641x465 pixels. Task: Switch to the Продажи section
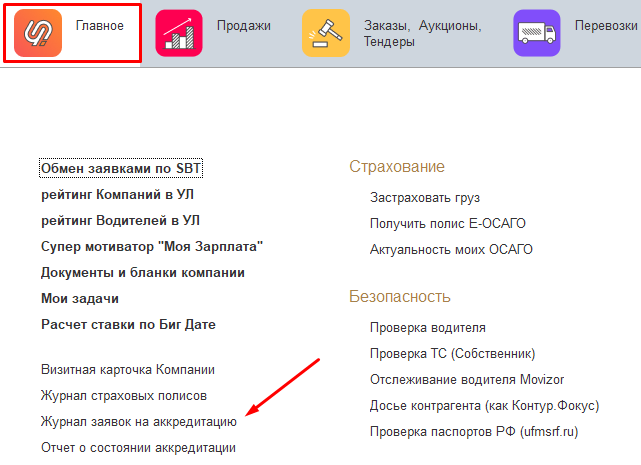click(x=244, y=26)
